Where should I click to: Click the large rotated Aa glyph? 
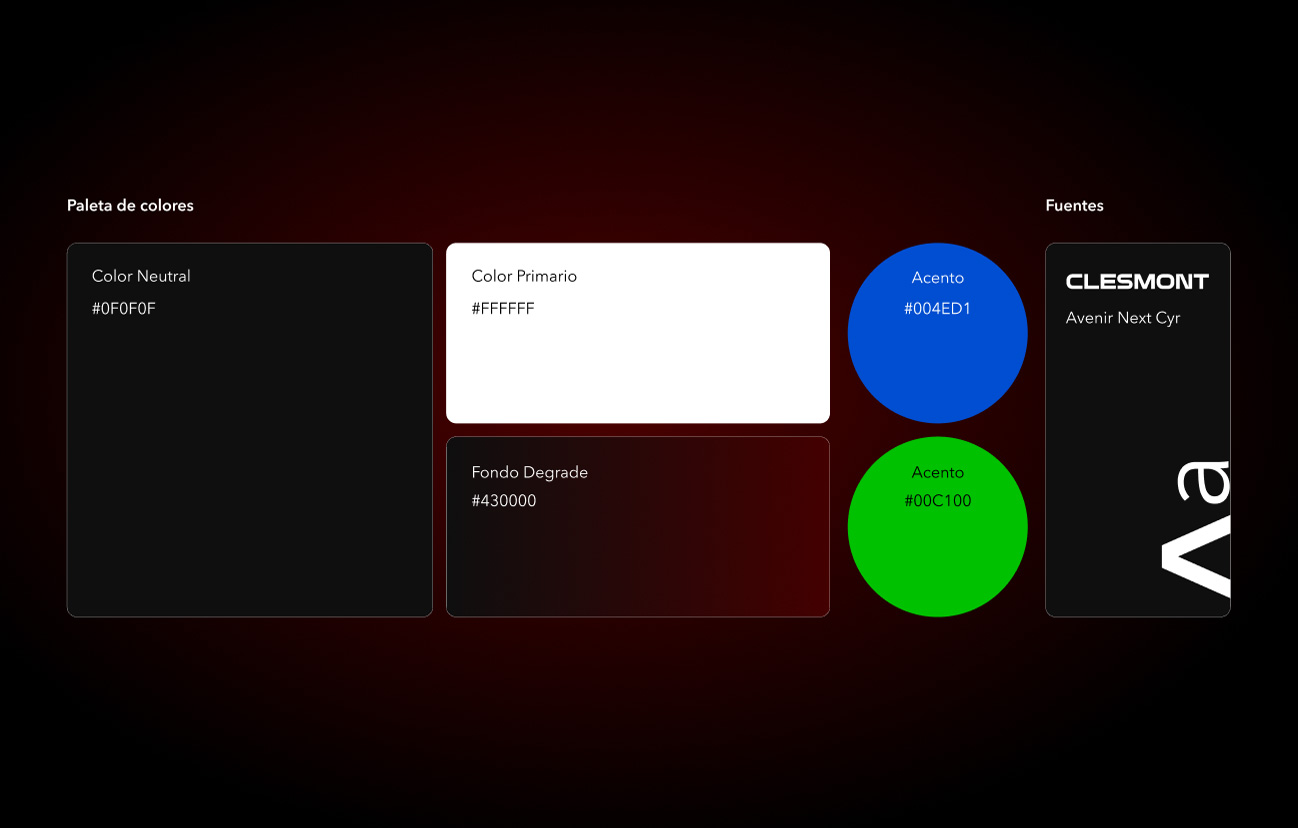pos(1196,528)
